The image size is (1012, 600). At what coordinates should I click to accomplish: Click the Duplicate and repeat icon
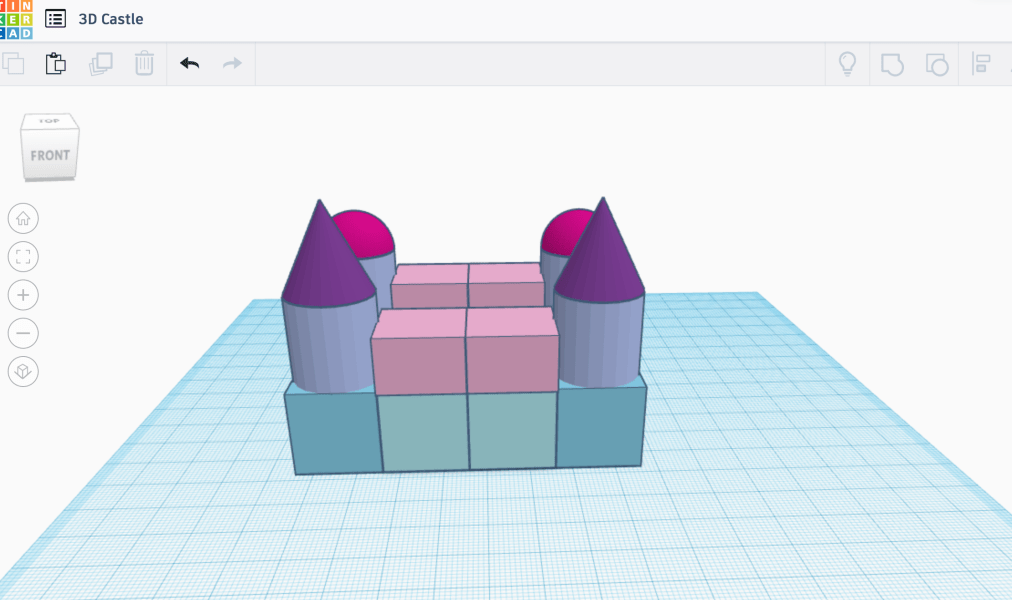(100, 64)
